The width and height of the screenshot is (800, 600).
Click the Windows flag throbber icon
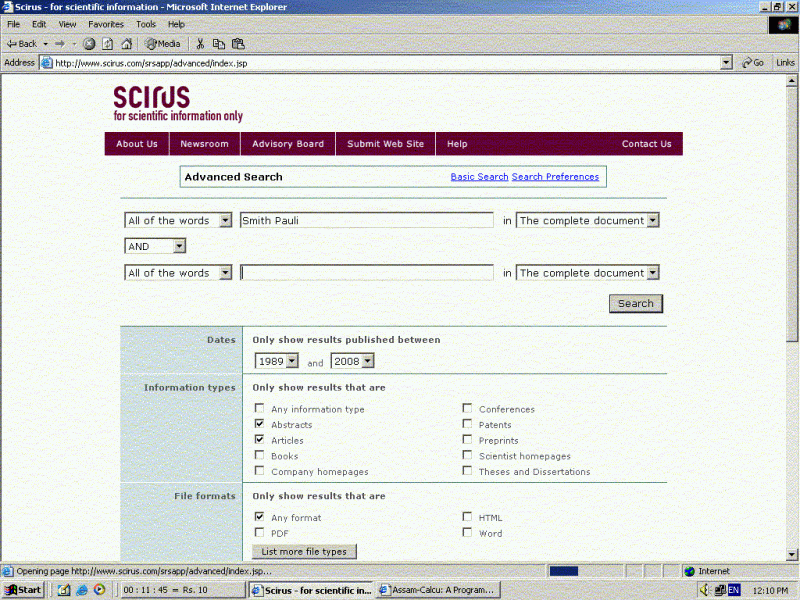pyautogui.click(x=784, y=24)
